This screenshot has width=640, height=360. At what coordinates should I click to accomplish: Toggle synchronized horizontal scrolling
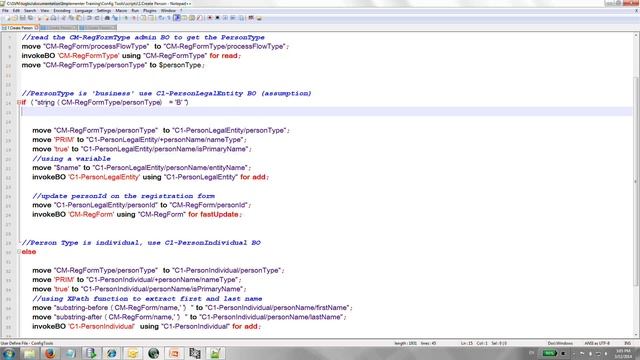click(x=151, y=18)
